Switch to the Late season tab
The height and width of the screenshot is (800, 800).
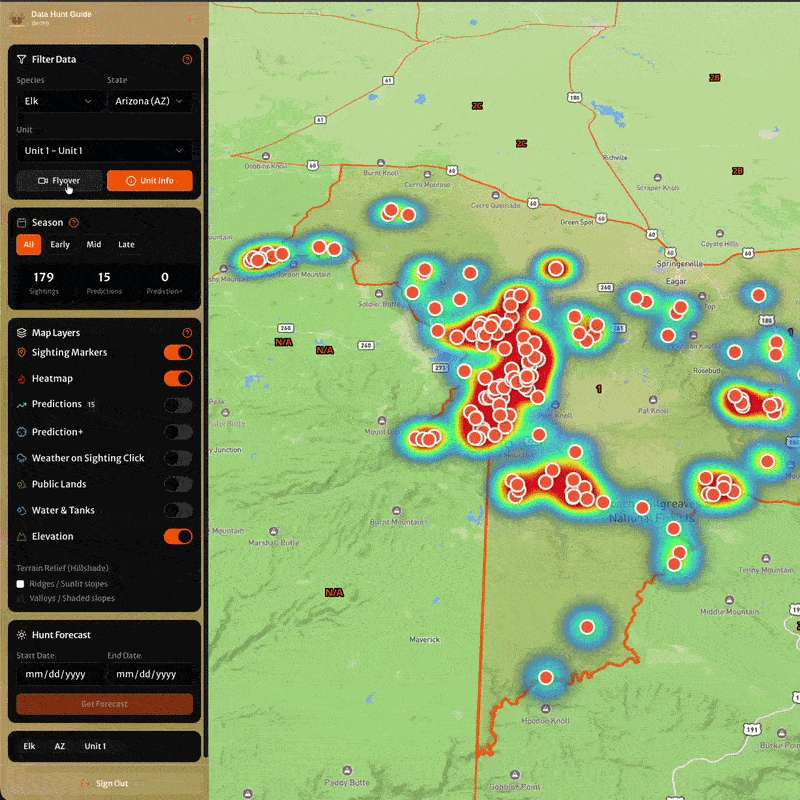(126, 245)
